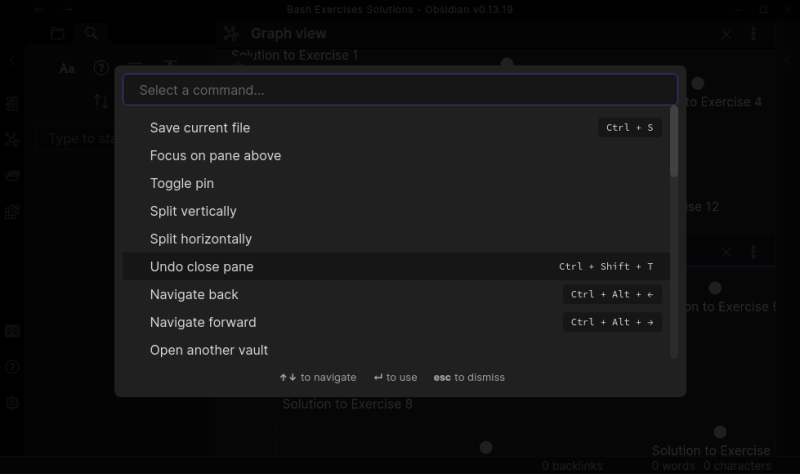Image resolution: width=800 pixels, height=474 pixels.
Task: Open the Settings gear icon
Action: coord(12,403)
